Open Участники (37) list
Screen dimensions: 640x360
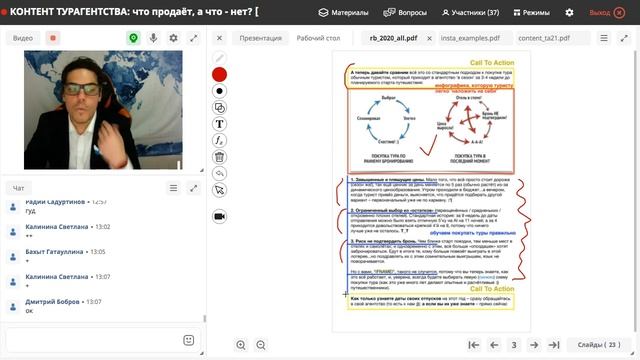pos(471,13)
